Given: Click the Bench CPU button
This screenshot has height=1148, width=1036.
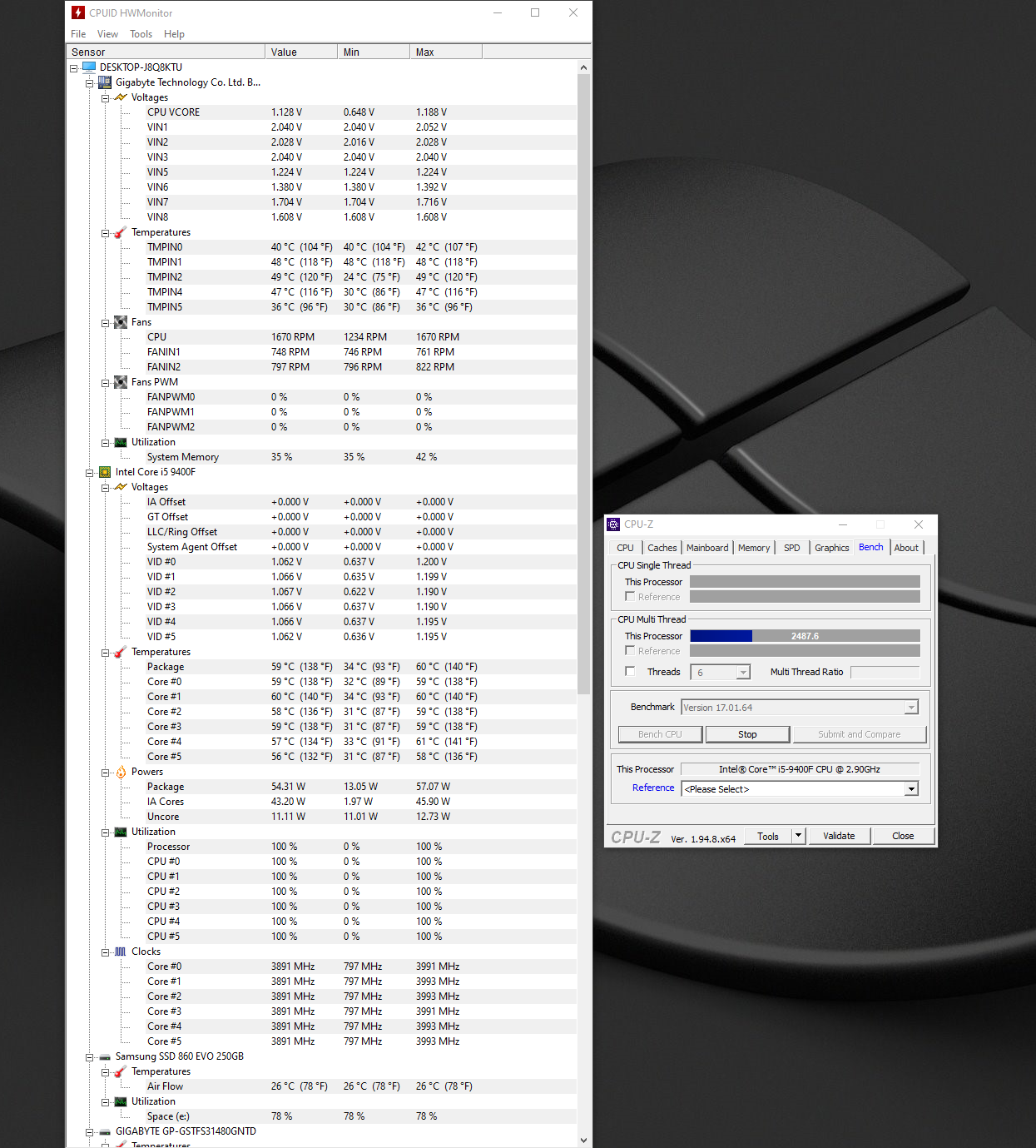Looking at the screenshot, I should tap(660, 734).
